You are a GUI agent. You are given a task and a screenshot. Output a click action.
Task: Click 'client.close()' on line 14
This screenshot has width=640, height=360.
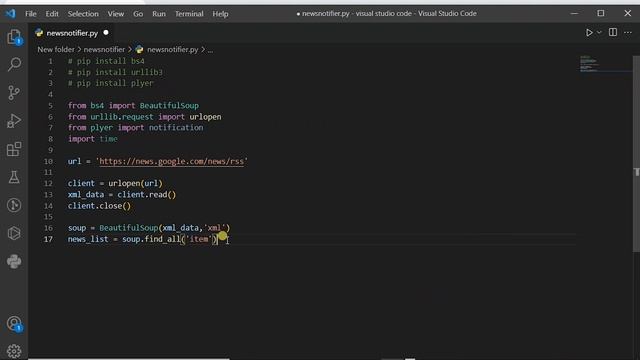pos(99,206)
